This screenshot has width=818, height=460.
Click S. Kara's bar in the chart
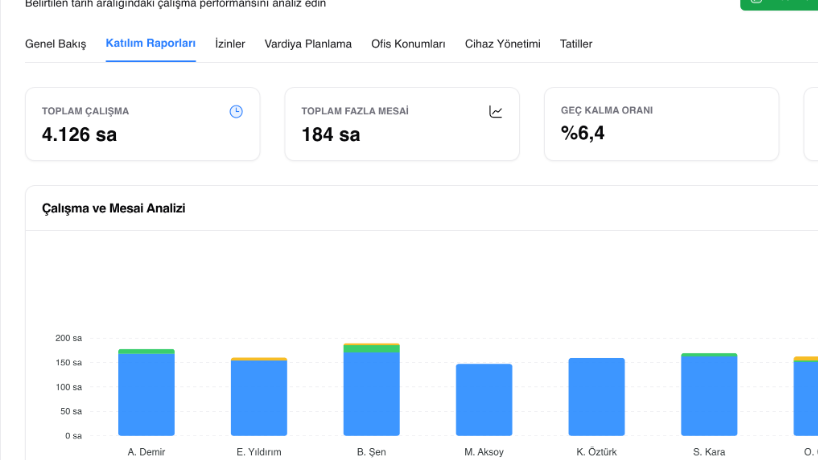(x=709, y=394)
